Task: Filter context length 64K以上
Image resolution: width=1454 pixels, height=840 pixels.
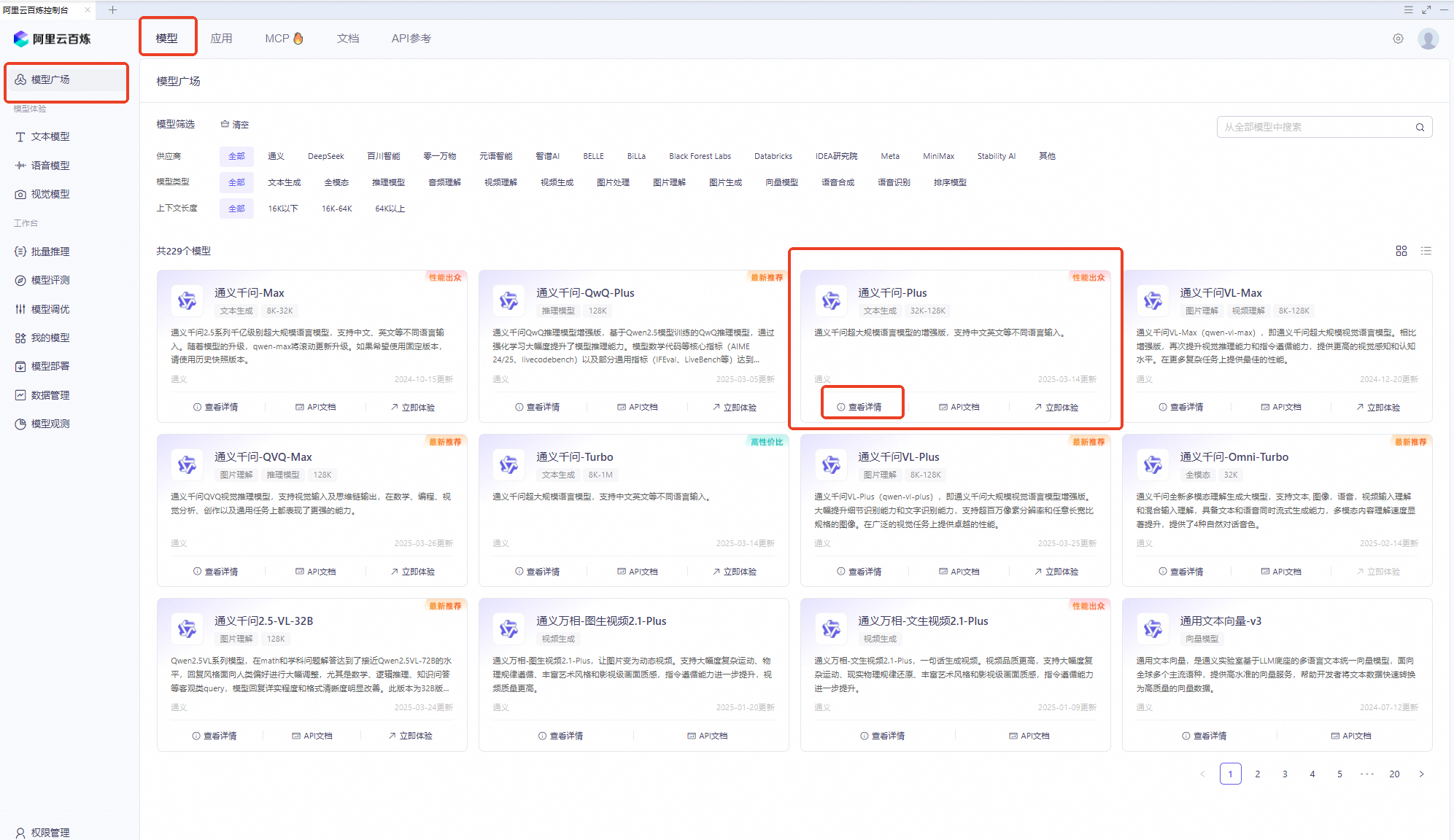Action: (390, 209)
